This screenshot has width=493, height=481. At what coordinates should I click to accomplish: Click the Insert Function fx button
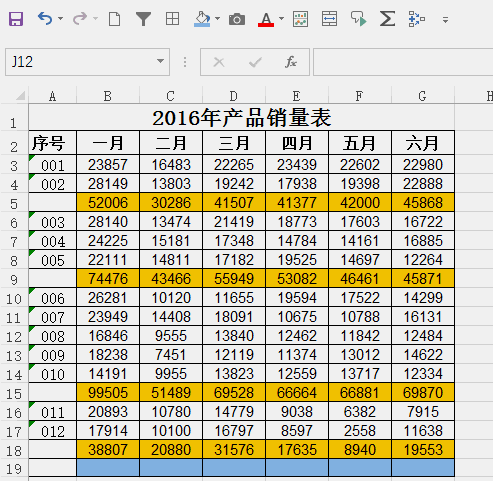point(291,62)
